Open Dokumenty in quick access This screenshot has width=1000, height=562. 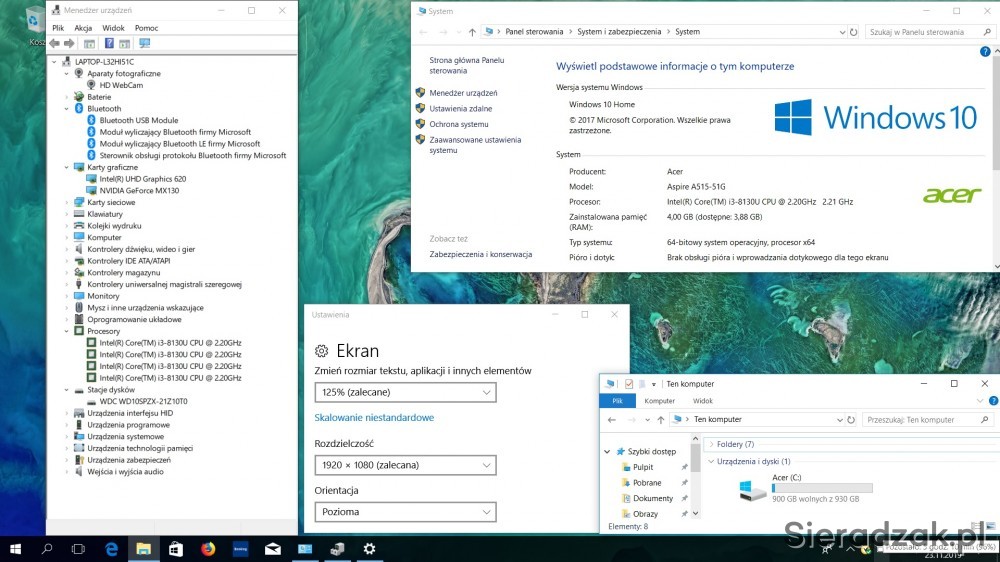click(652, 498)
